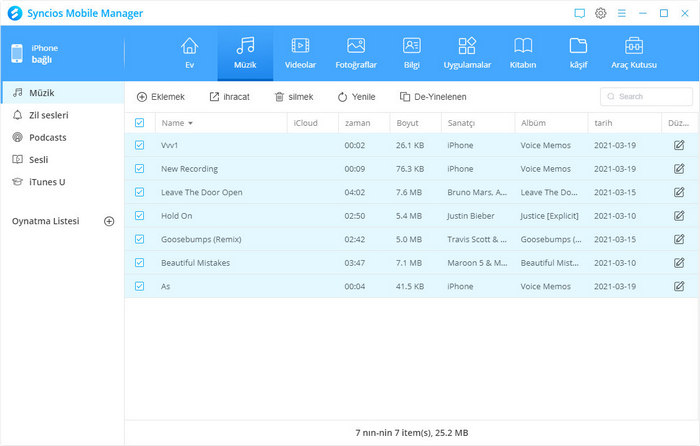Uncheck the Beautiful Mistakes checkbox
Image resolution: width=700 pixels, height=446 pixels.
click(139, 263)
